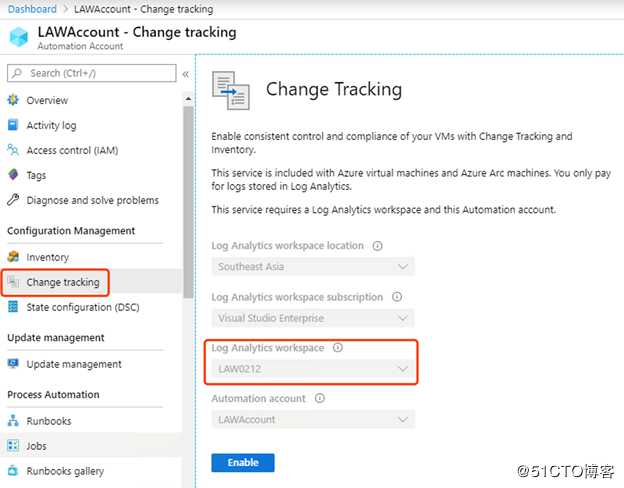Open the Visual Studio Enterprise subscription dropdown

(x=313, y=318)
